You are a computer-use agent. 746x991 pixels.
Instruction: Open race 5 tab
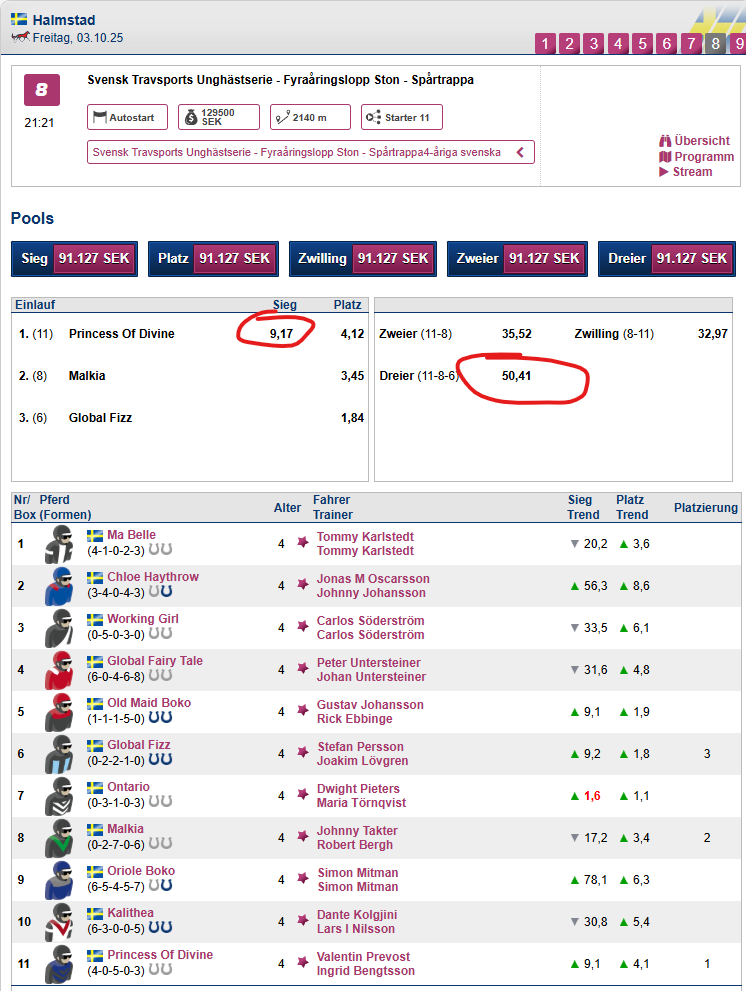coord(642,43)
